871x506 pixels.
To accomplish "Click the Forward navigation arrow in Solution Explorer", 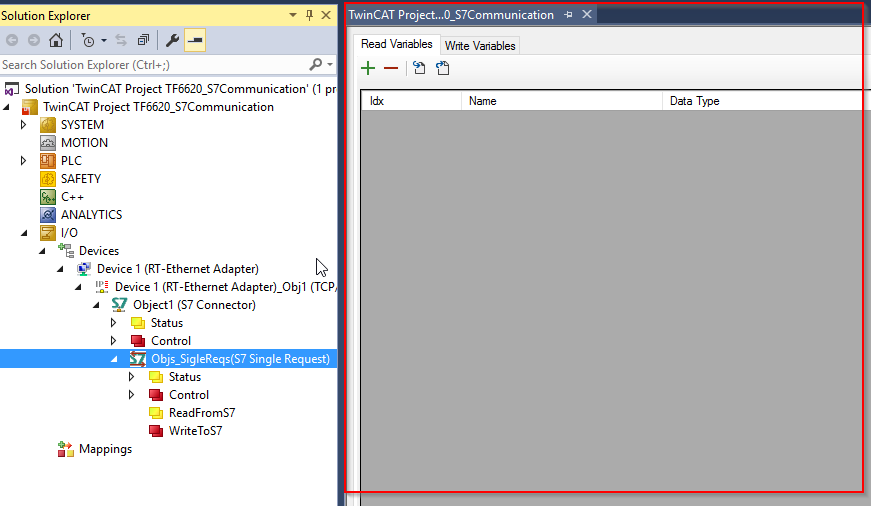I will [34, 40].
